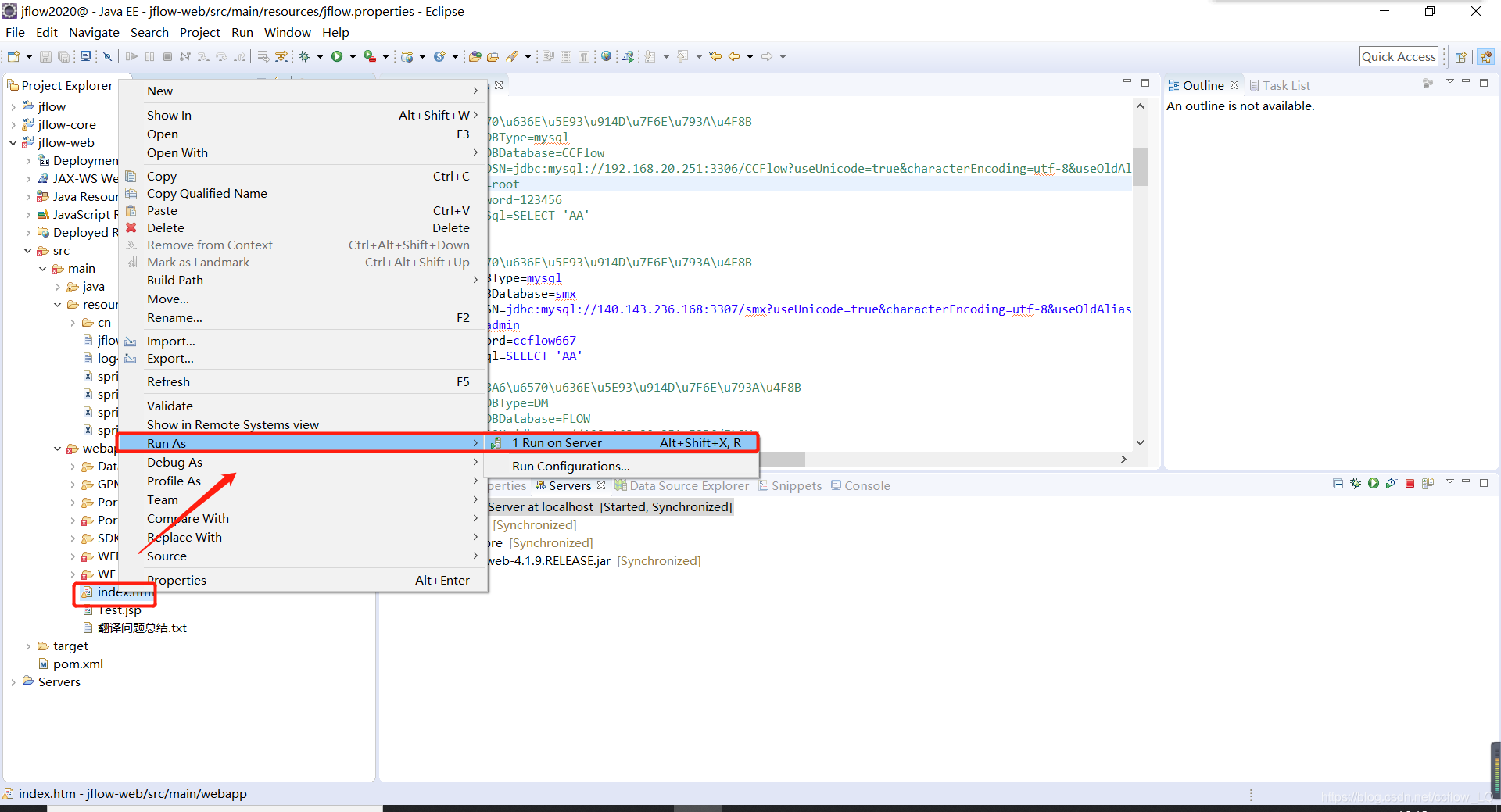Viewport: 1501px width, 812px height.
Task: Collapse all in the Servers view toolbar
Action: pyautogui.click(x=1338, y=484)
